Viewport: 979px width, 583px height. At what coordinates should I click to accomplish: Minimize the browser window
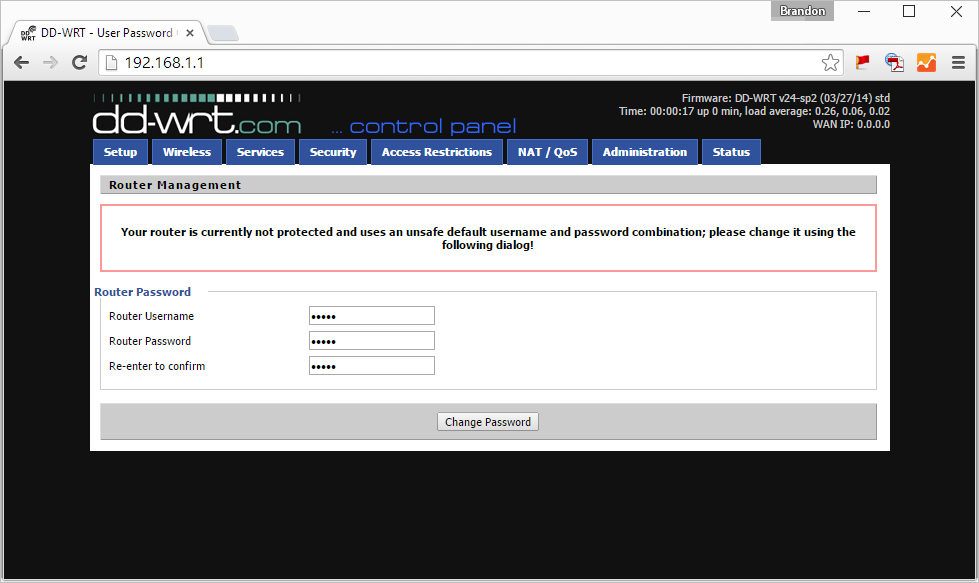pyautogui.click(x=864, y=11)
